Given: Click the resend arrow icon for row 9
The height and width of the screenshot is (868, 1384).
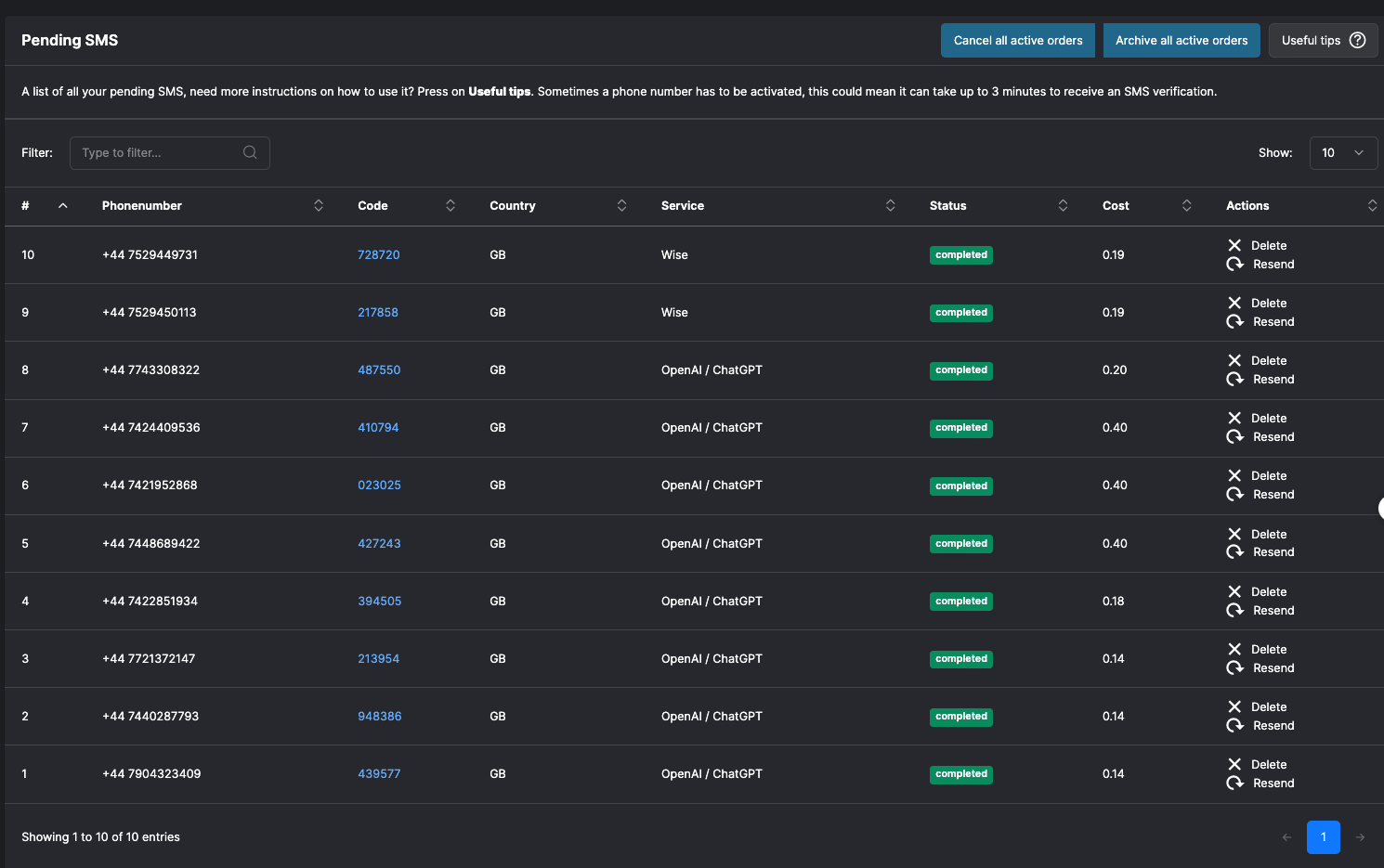Looking at the screenshot, I should tap(1234, 321).
